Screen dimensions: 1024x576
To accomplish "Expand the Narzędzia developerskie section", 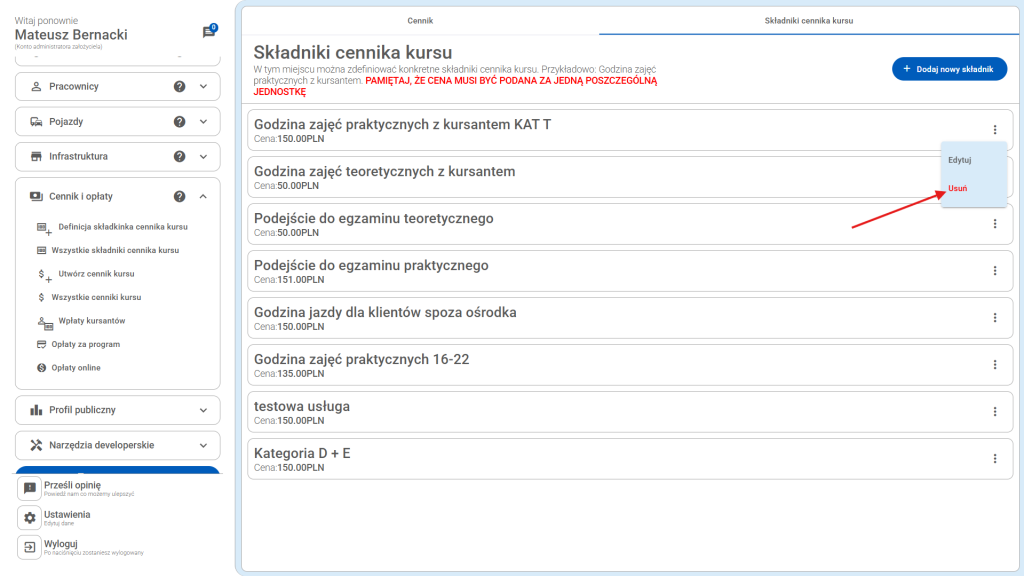I will [x=203, y=445].
